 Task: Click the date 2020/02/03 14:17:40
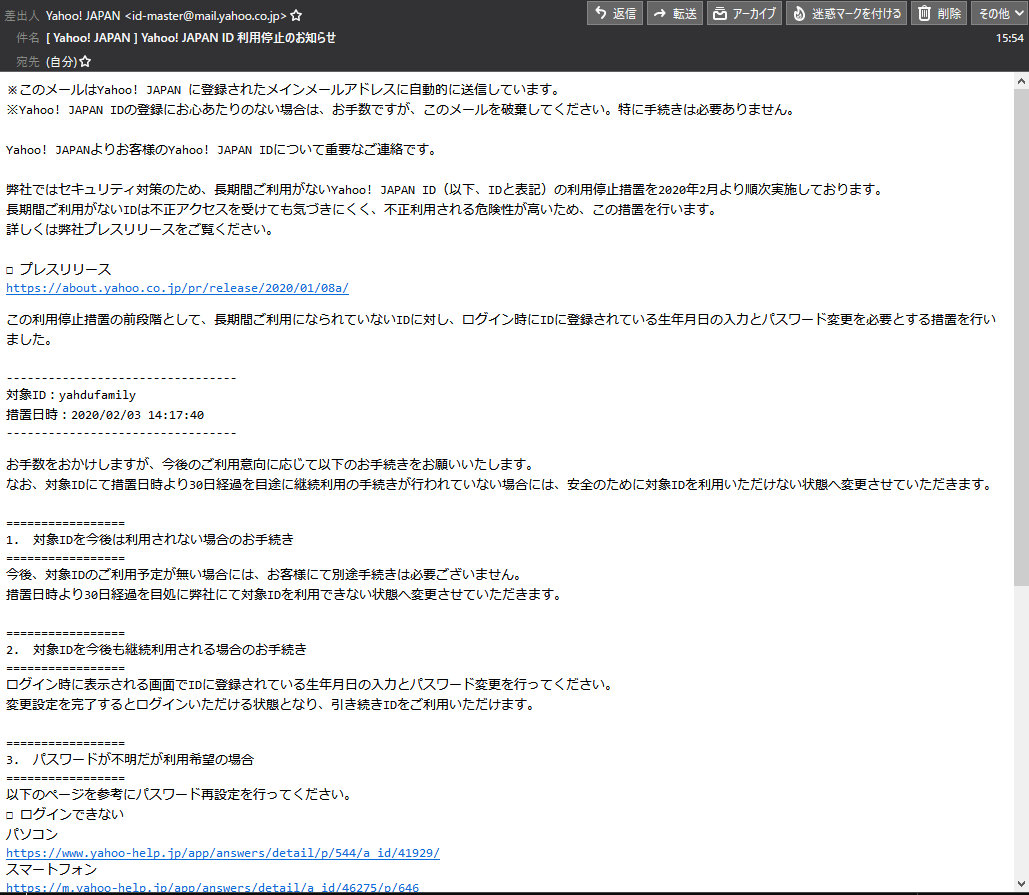point(137,415)
